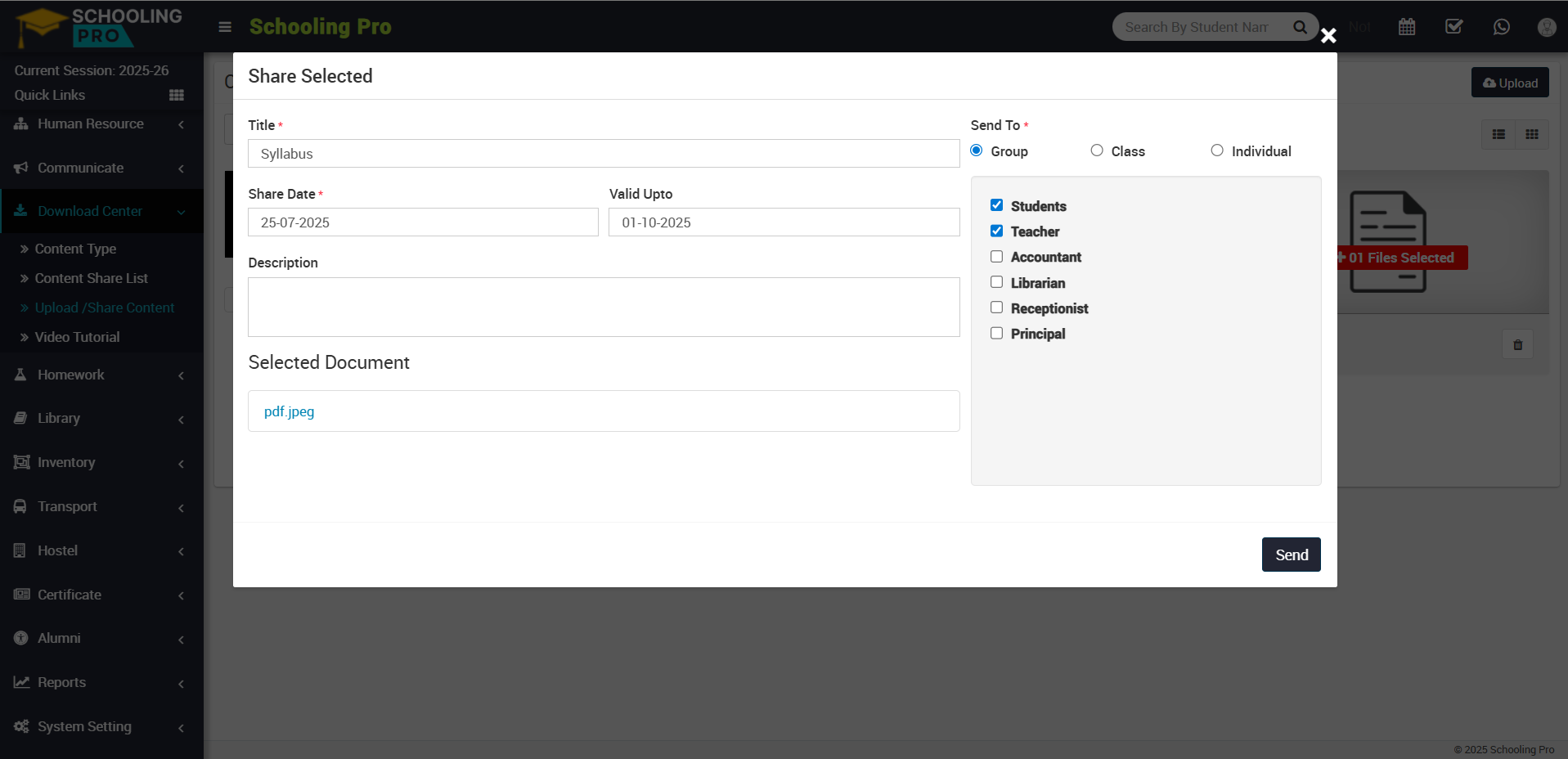1568x759 pixels.
Task: Click the Transport bus icon
Action: (20, 506)
